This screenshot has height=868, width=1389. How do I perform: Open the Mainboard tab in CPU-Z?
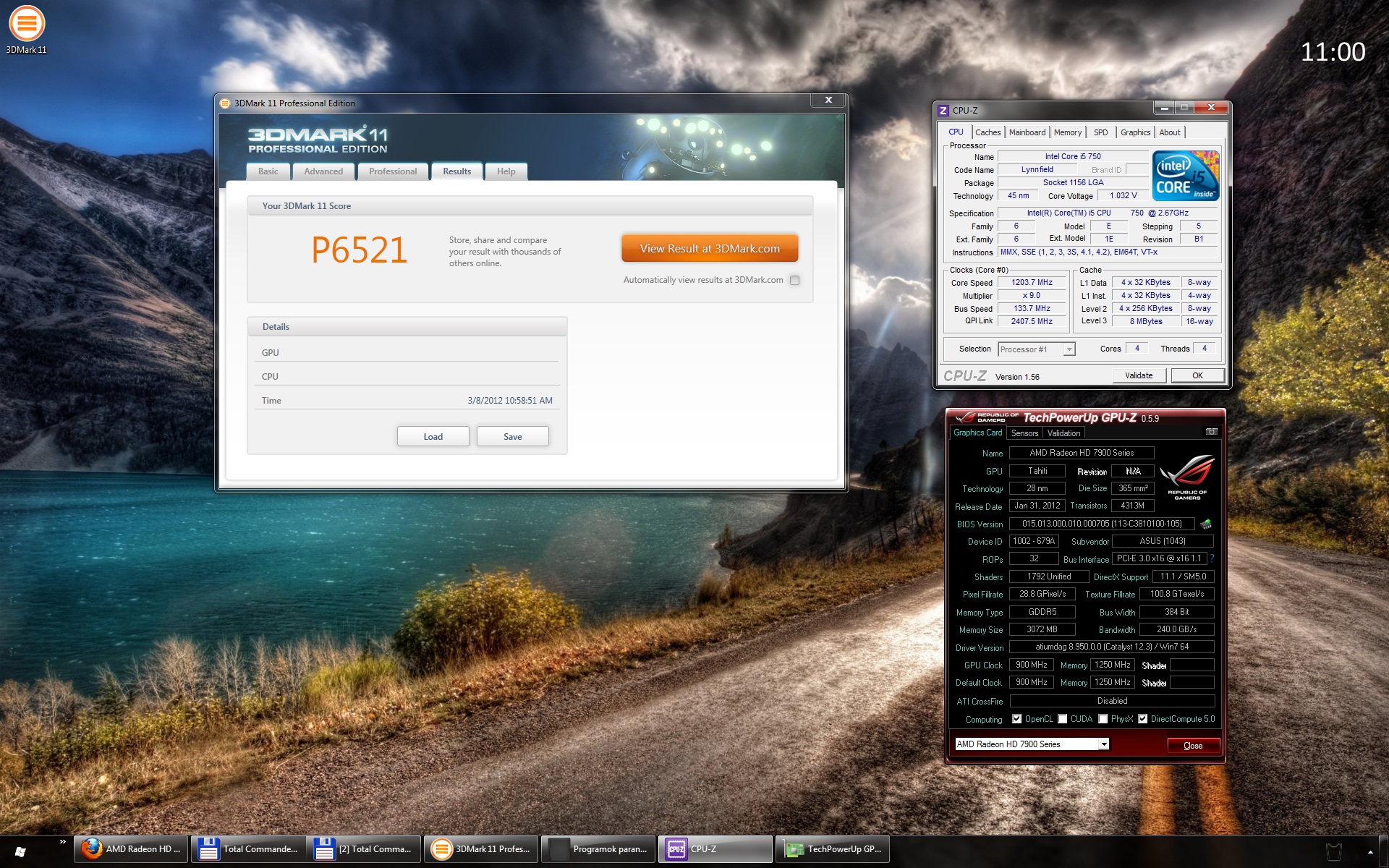pyautogui.click(x=1027, y=132)
